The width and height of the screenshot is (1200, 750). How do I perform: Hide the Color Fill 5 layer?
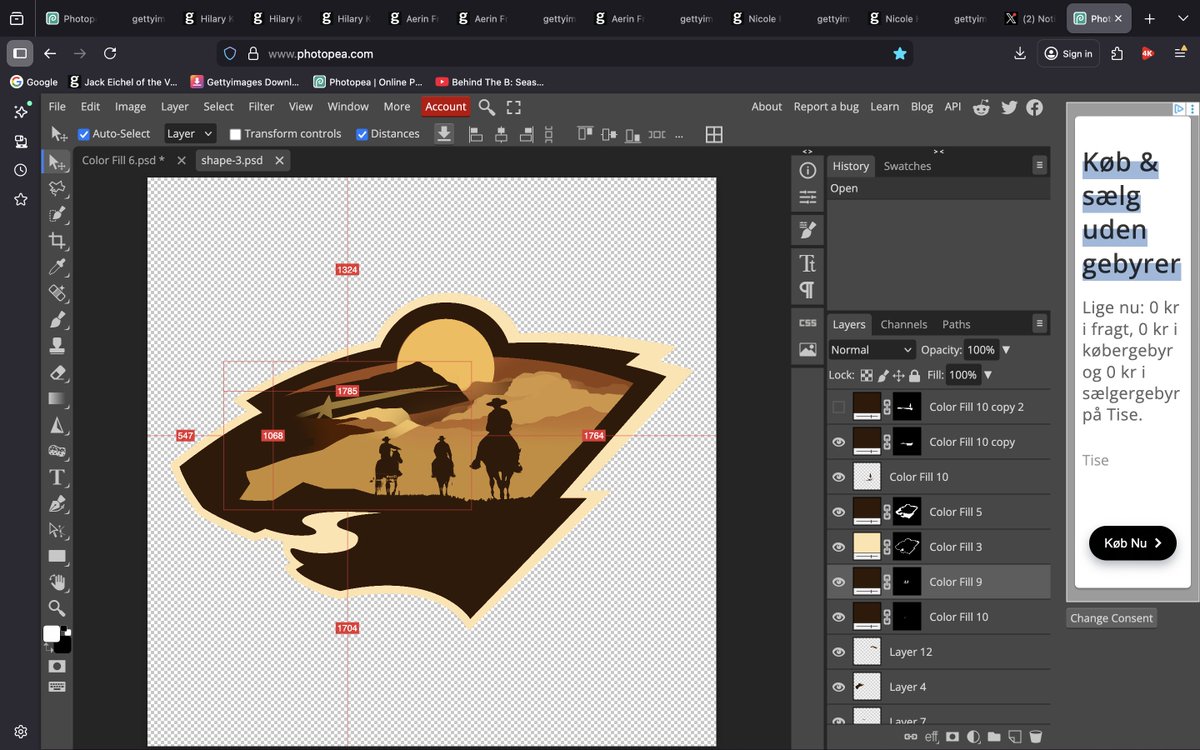pos(839,512)
